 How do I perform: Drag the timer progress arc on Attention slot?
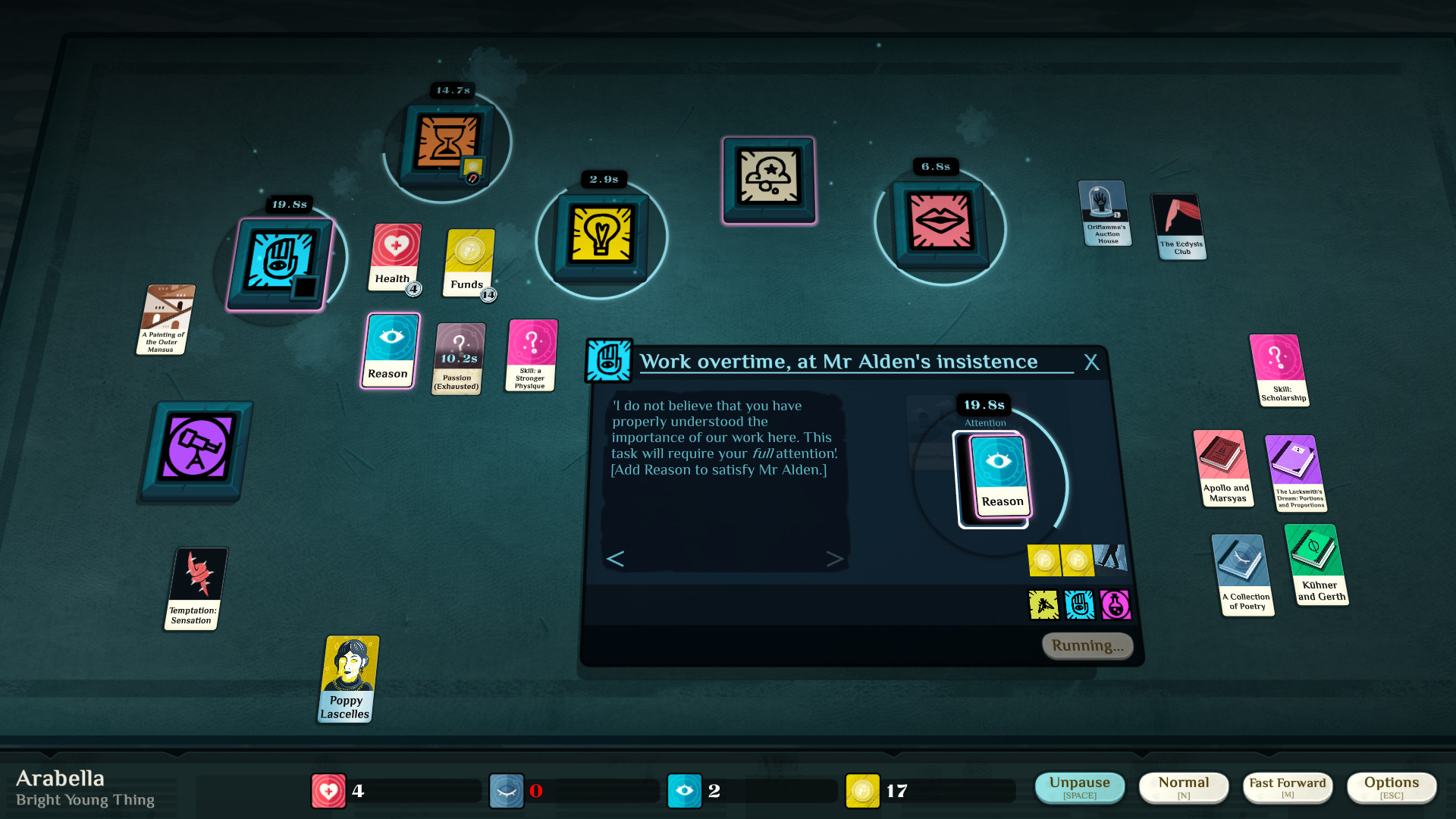(1065, 470)
